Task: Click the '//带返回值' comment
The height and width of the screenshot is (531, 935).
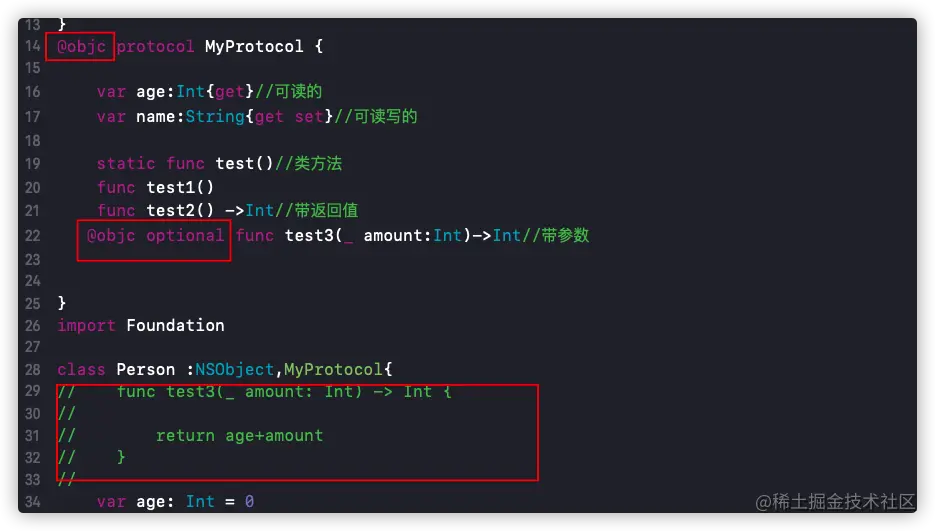Action: pyautogui.click(x=316, y=211)
